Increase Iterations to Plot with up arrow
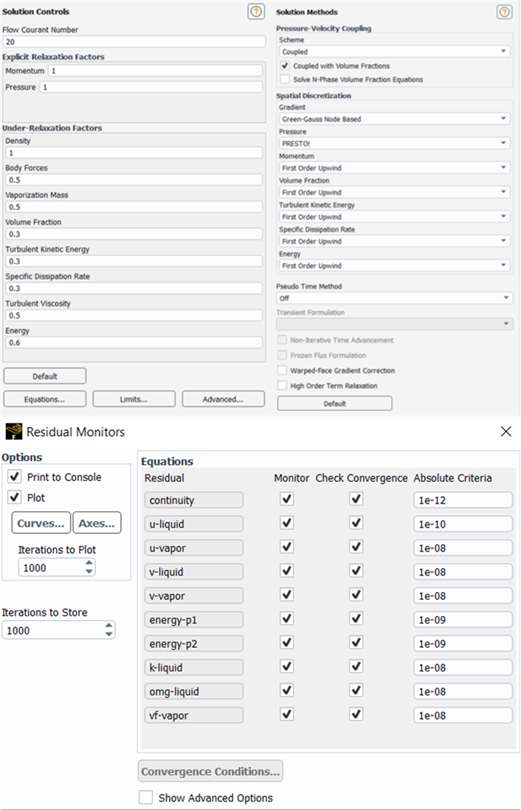The height and width of the screenshot is (810, 521). pos(89,563)
